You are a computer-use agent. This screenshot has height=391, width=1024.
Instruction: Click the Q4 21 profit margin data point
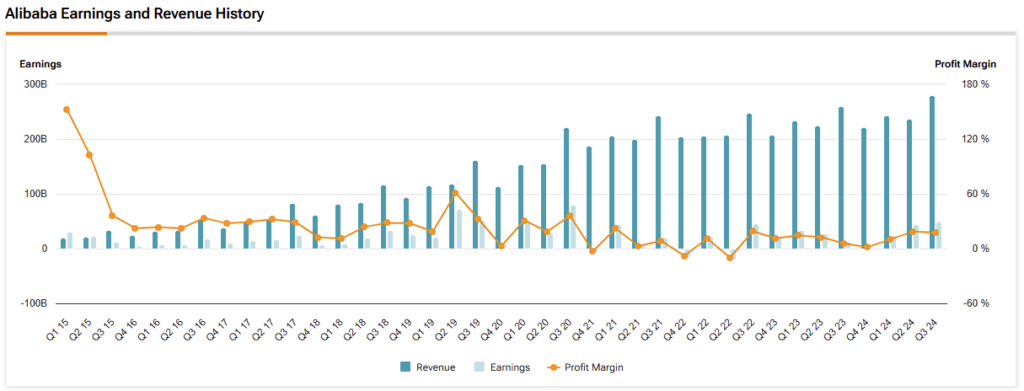click(592, 251)
